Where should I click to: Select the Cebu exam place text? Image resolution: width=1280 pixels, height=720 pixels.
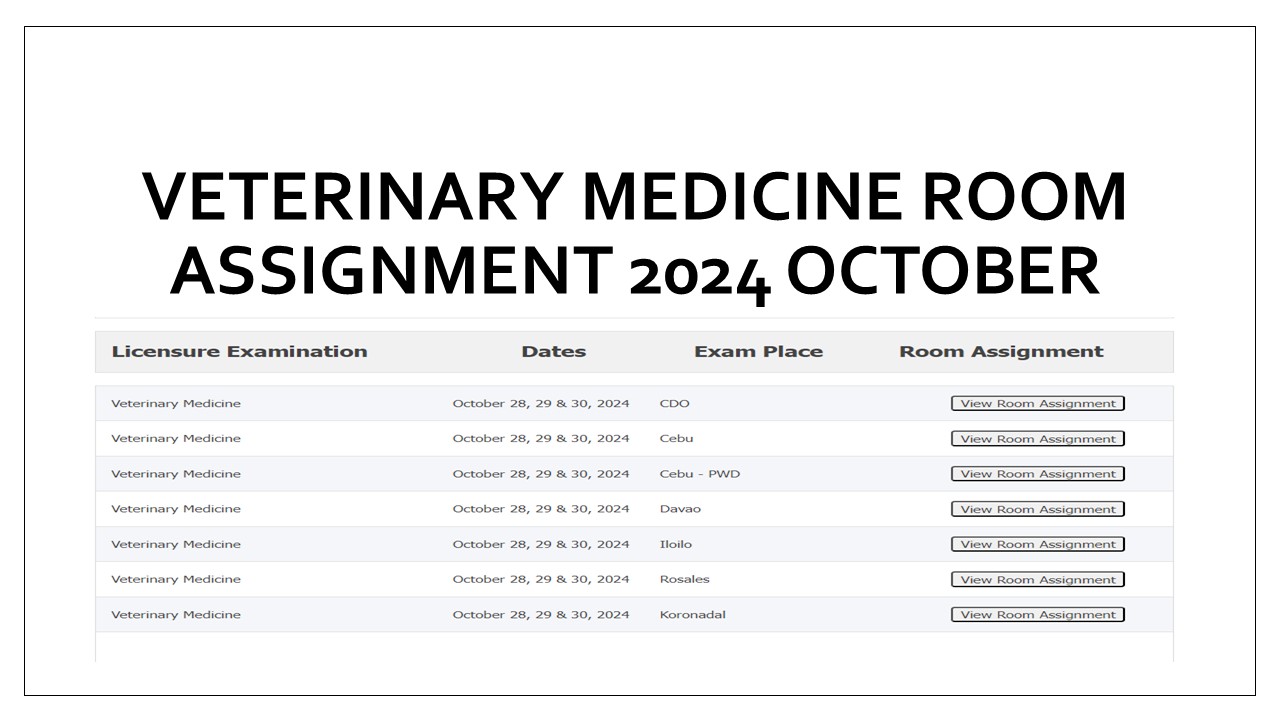coord(676,438)
